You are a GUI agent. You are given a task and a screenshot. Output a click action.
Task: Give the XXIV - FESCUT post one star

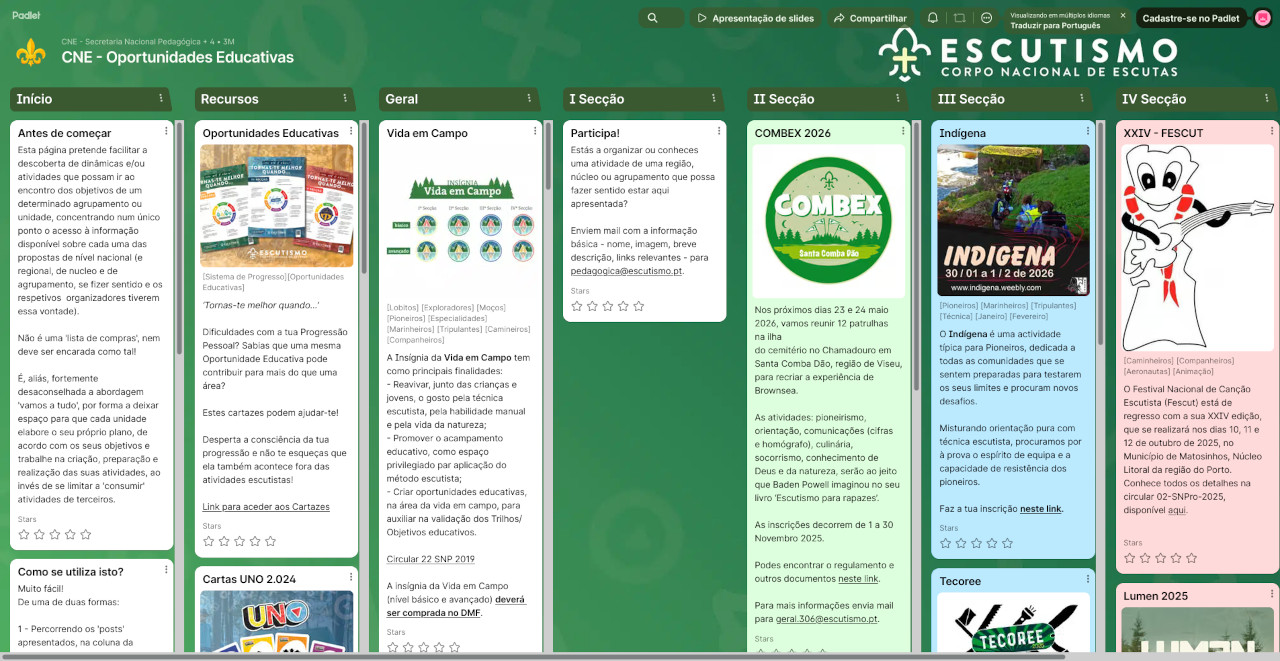(x=1130, y=558)
